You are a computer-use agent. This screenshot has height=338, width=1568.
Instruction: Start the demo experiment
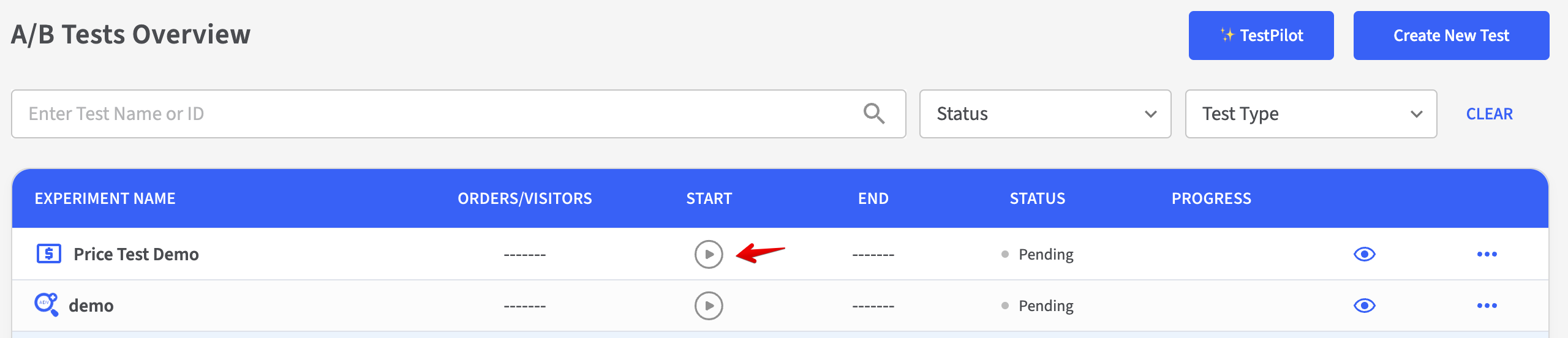(x=709, y=306)
